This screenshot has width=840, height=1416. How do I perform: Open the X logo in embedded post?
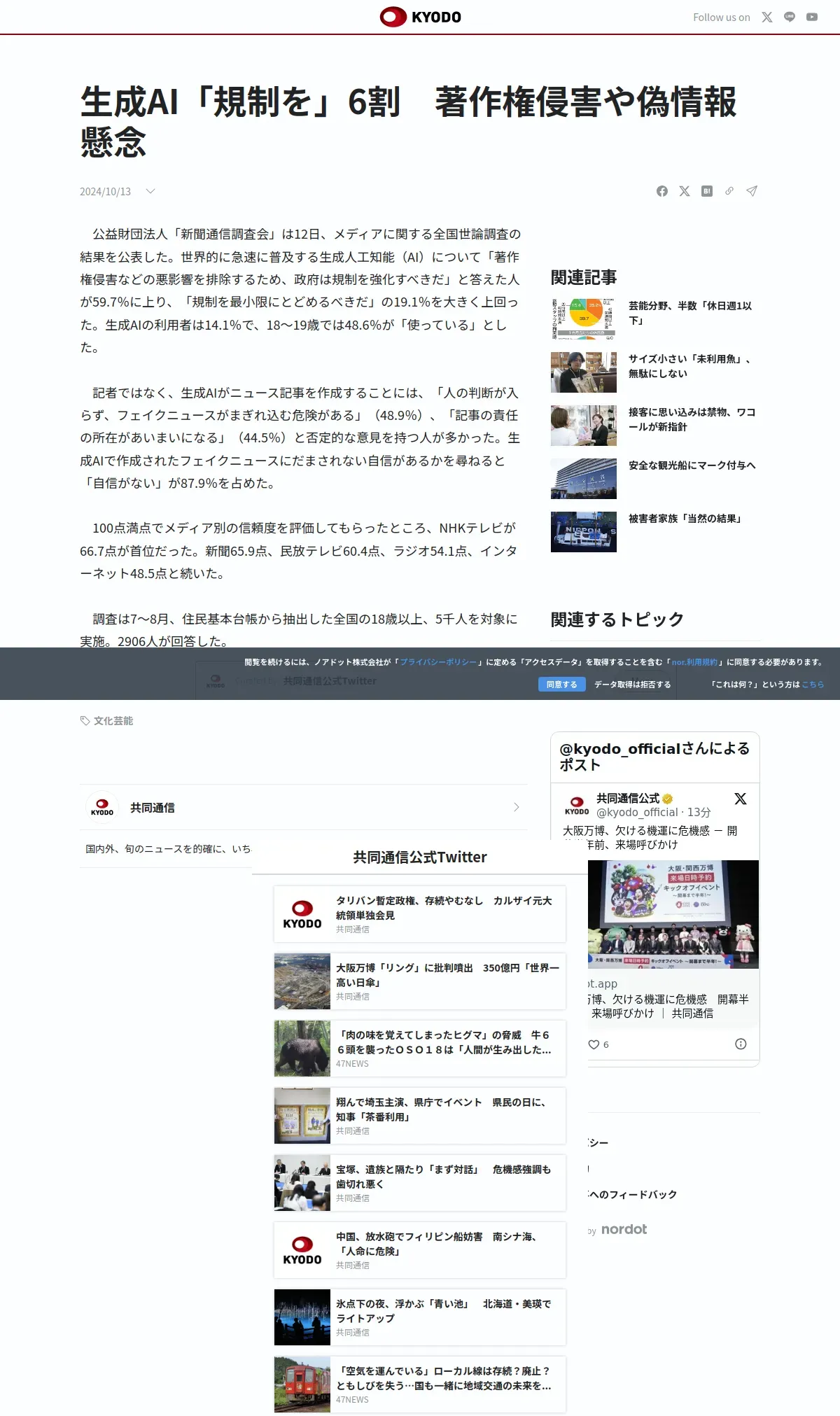pyautogui.click(x=741, y=799)
